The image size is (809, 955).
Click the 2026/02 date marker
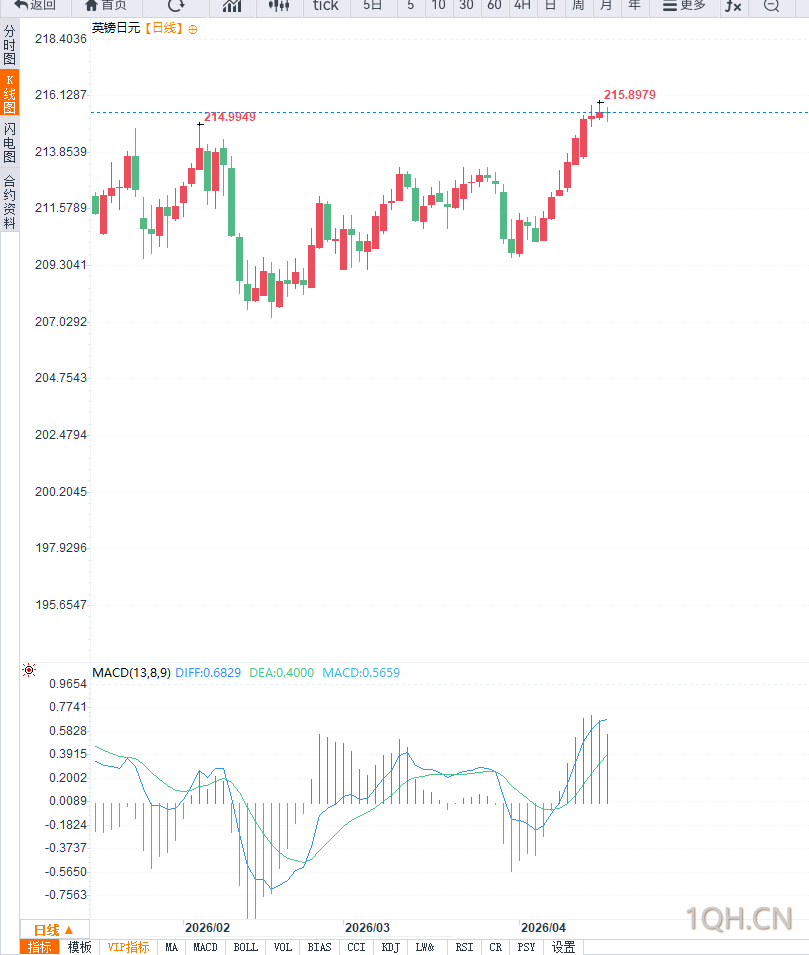(x=207, y=928)
